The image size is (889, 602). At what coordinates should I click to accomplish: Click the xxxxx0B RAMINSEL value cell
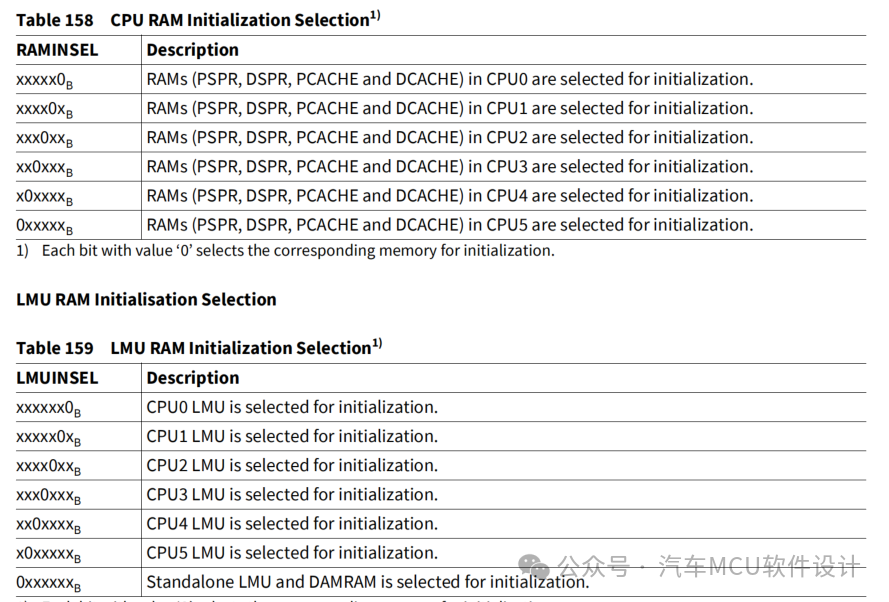pyautogui.click(x=44, y=80)
